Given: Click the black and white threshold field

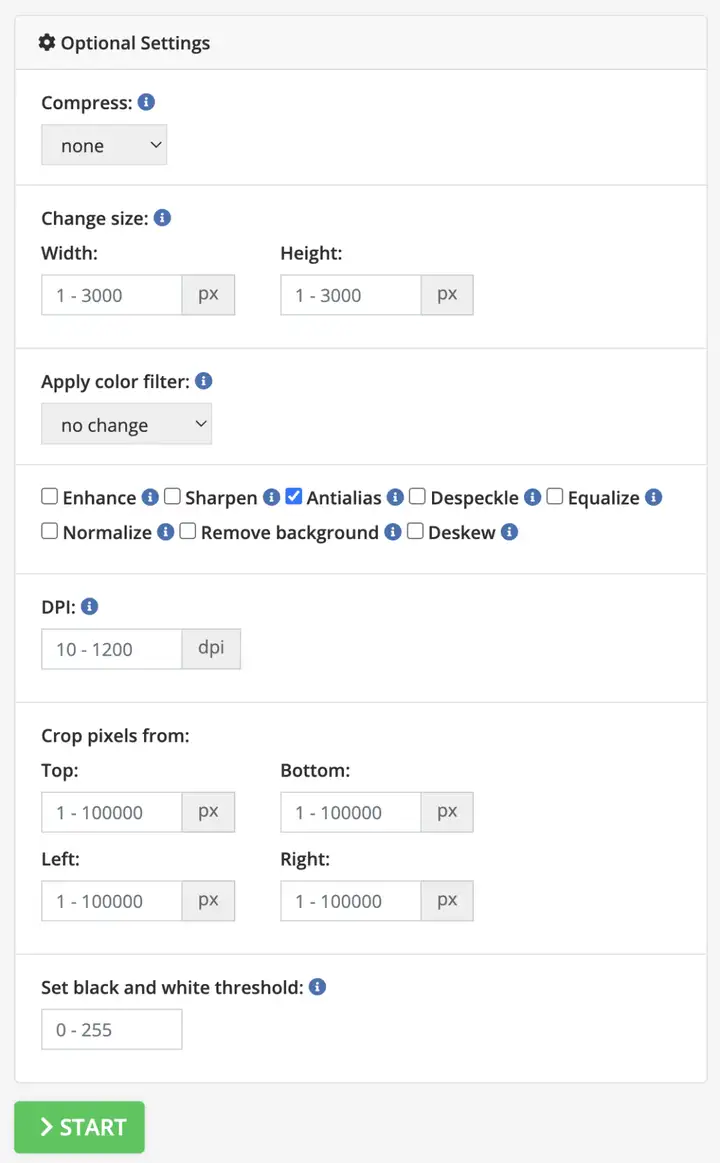Looking at the screenshot, I should tap(112, 1029).
